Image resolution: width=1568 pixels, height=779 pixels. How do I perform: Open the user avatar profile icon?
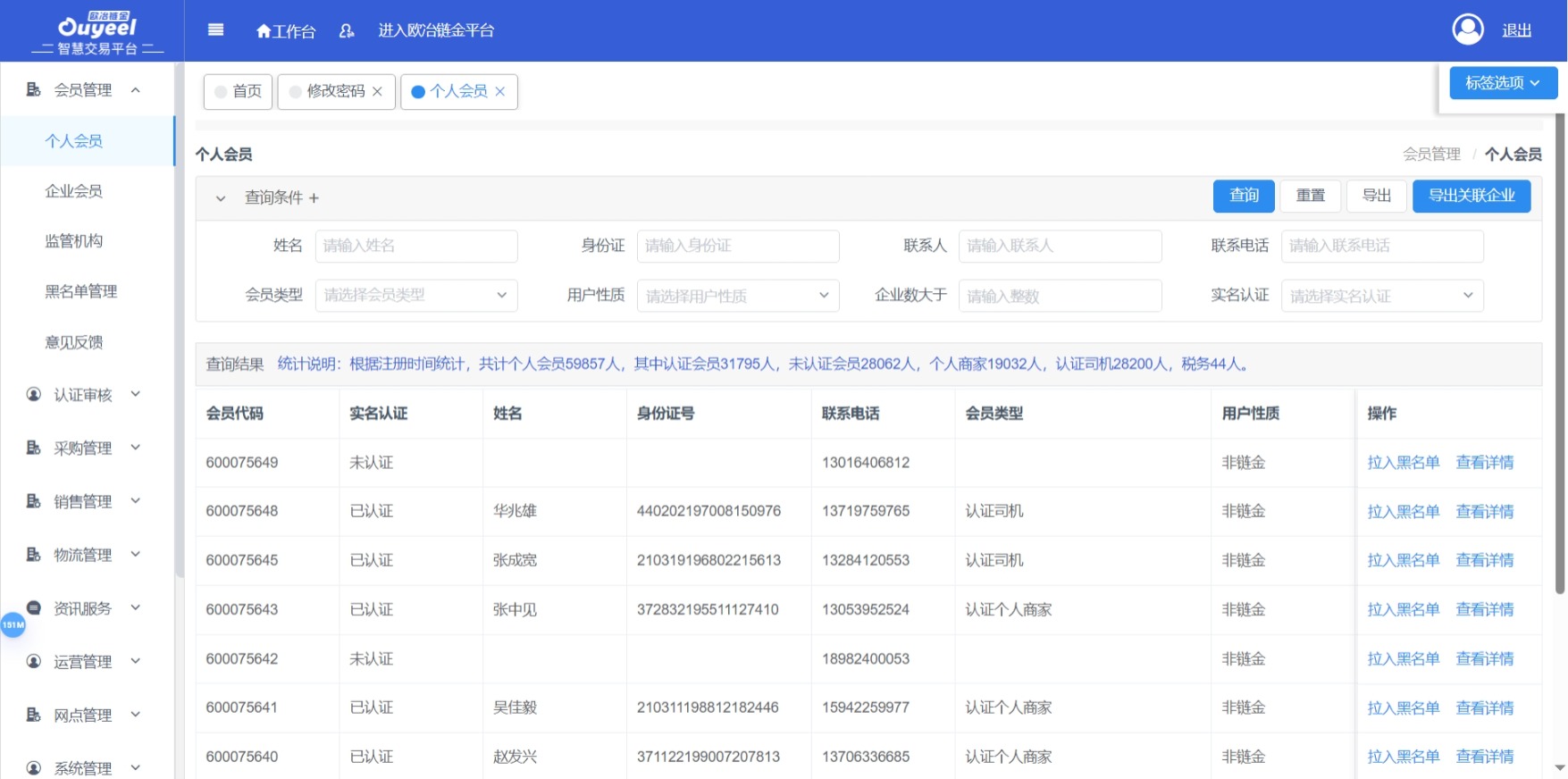1468,29
